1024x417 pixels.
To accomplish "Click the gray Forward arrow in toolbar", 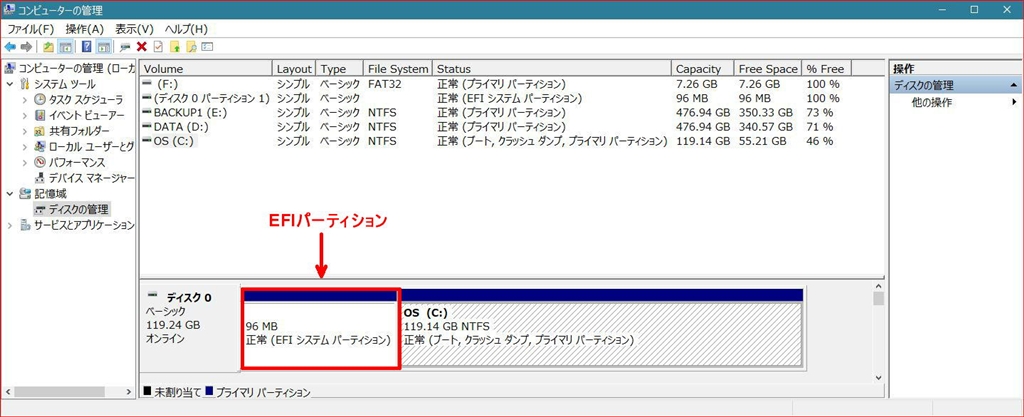I will 26,47.
